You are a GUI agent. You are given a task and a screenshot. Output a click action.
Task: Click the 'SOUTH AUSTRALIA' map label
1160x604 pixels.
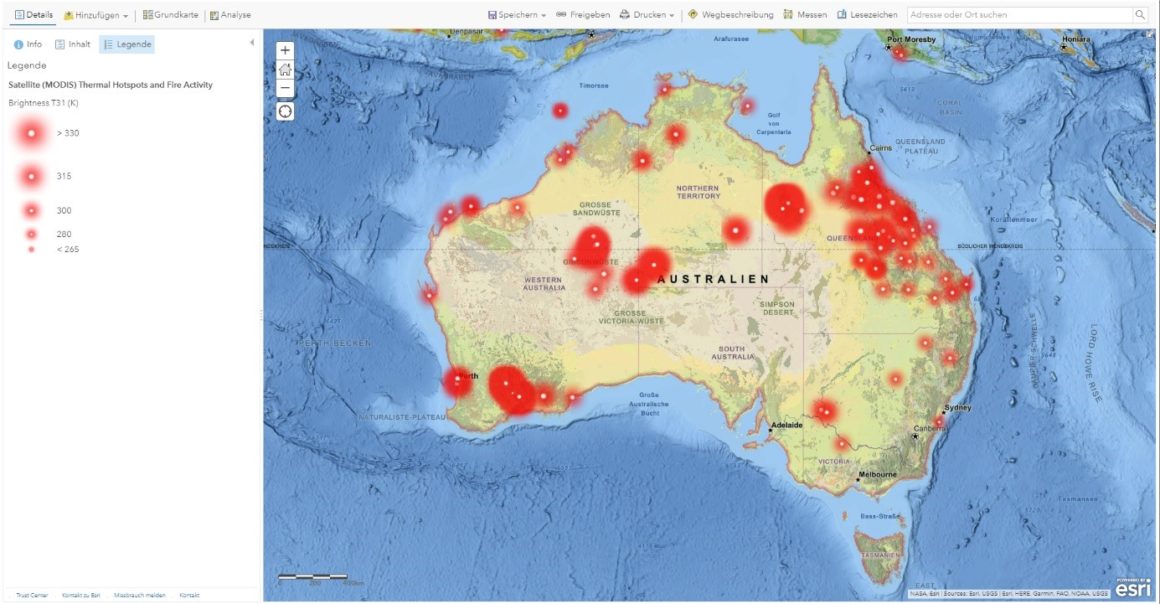(732, 352)
